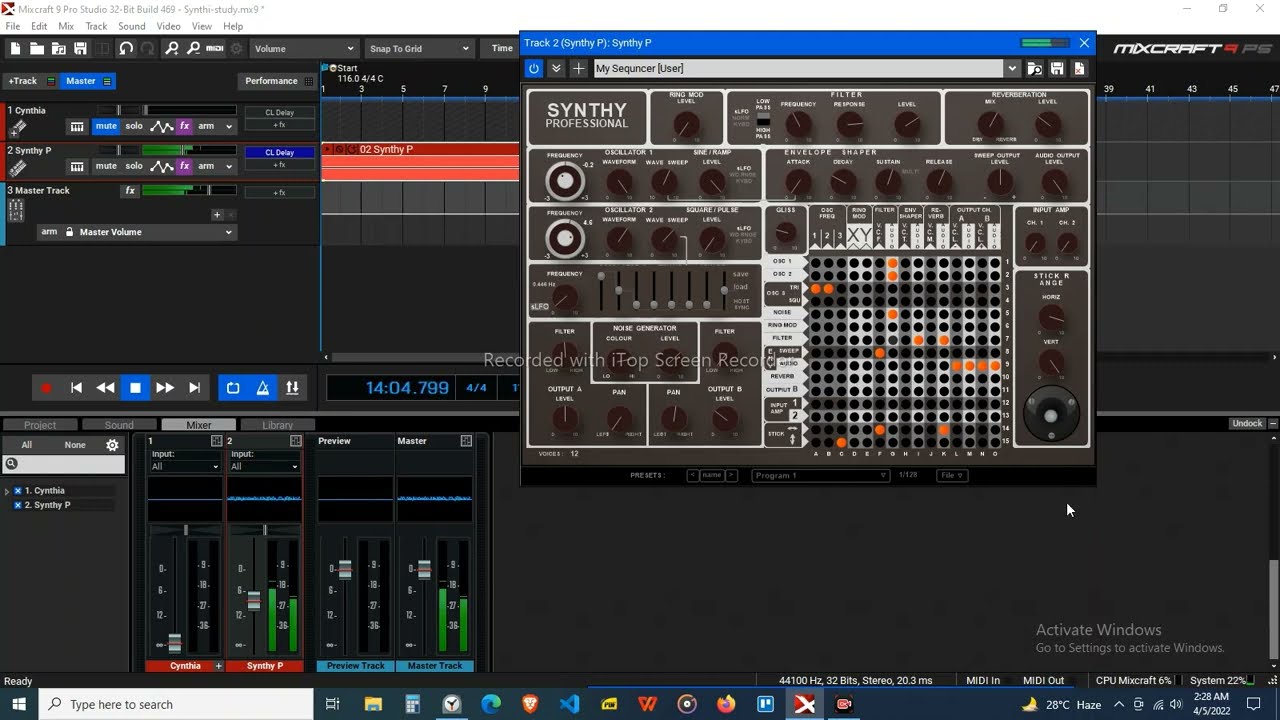
Task: Open the Performance panel button
Action: click(279, 81)
